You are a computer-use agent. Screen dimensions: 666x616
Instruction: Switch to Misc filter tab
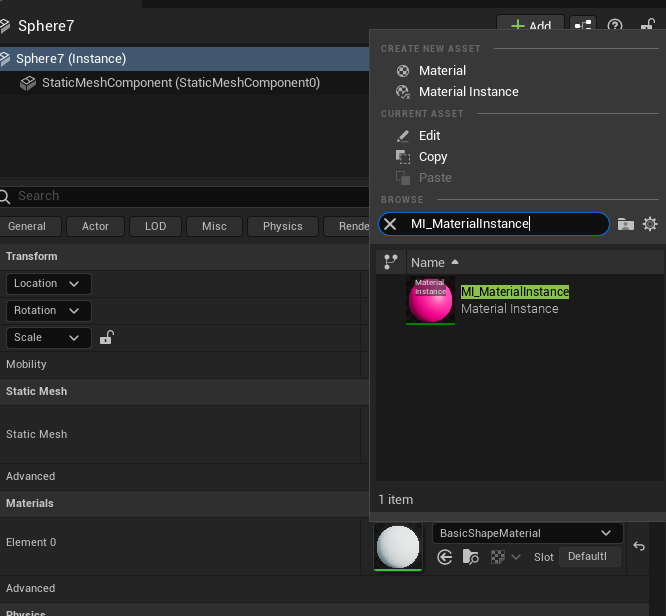[214, 226]
